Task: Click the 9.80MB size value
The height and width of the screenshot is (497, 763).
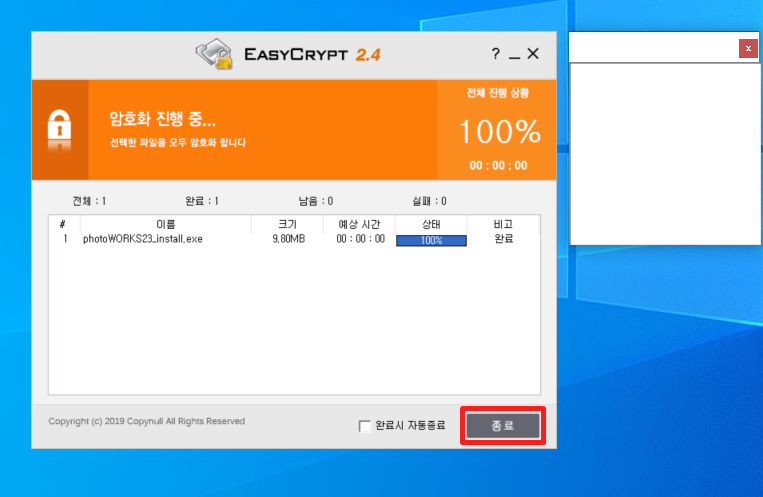Action: [289, 239]
